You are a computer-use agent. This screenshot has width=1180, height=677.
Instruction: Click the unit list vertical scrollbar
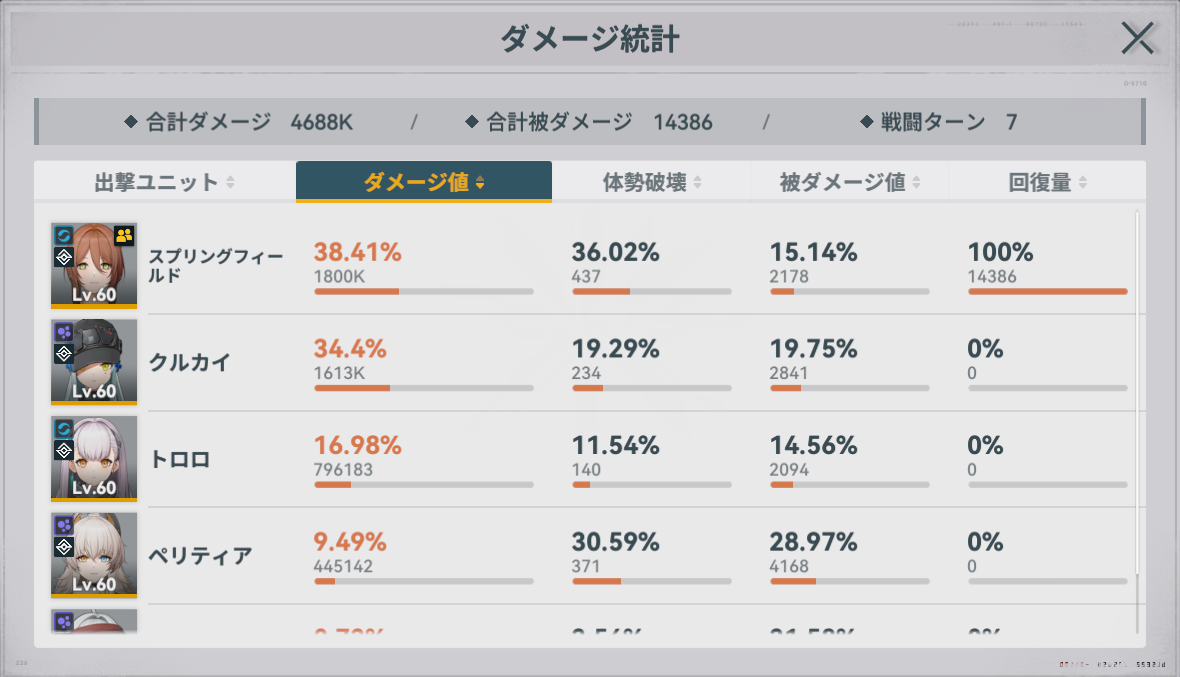click(x=1137, y=420)
